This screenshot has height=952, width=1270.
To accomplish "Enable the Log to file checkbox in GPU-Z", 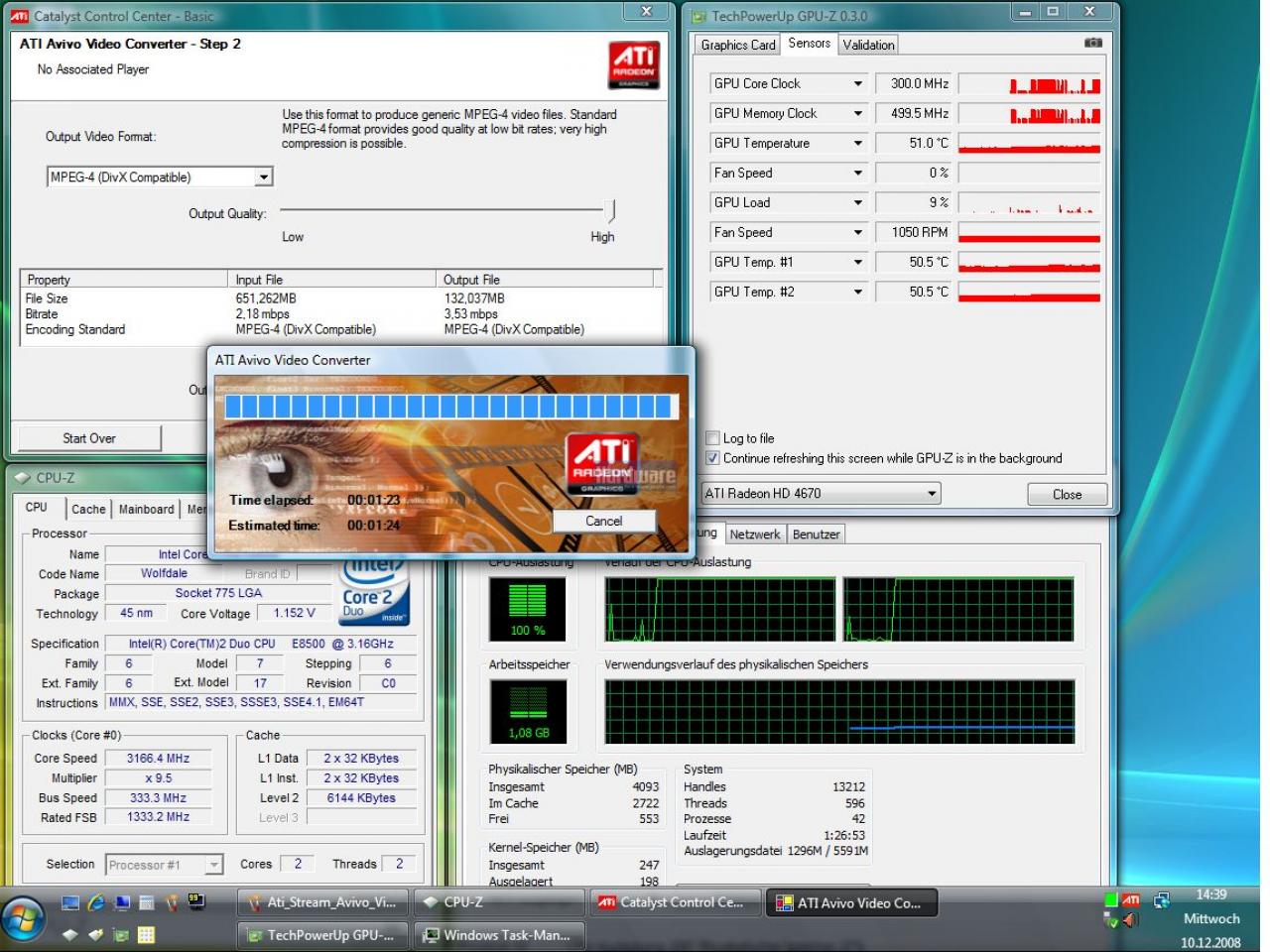I will click(712, 438).
